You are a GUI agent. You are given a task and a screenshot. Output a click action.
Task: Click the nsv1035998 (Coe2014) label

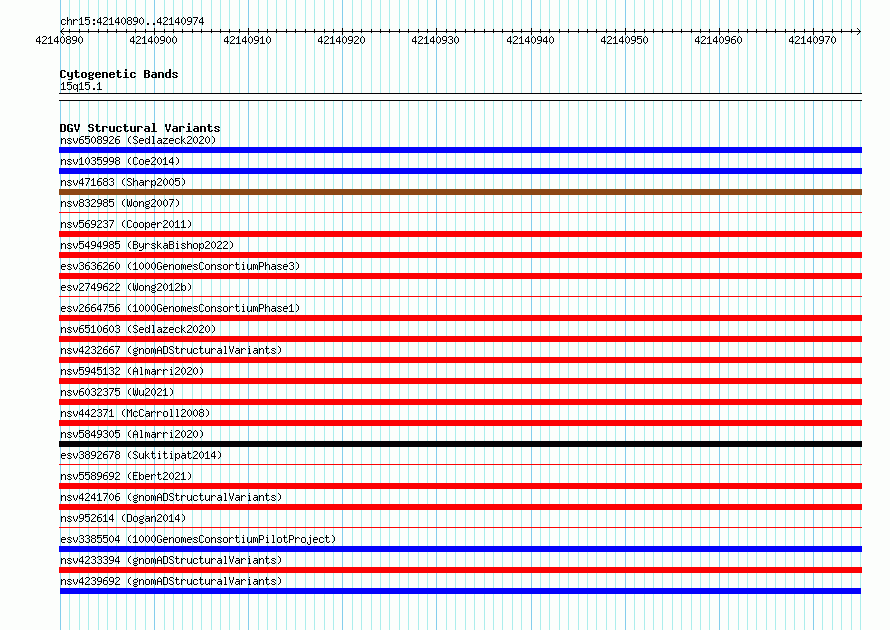[x=120, y=161]
